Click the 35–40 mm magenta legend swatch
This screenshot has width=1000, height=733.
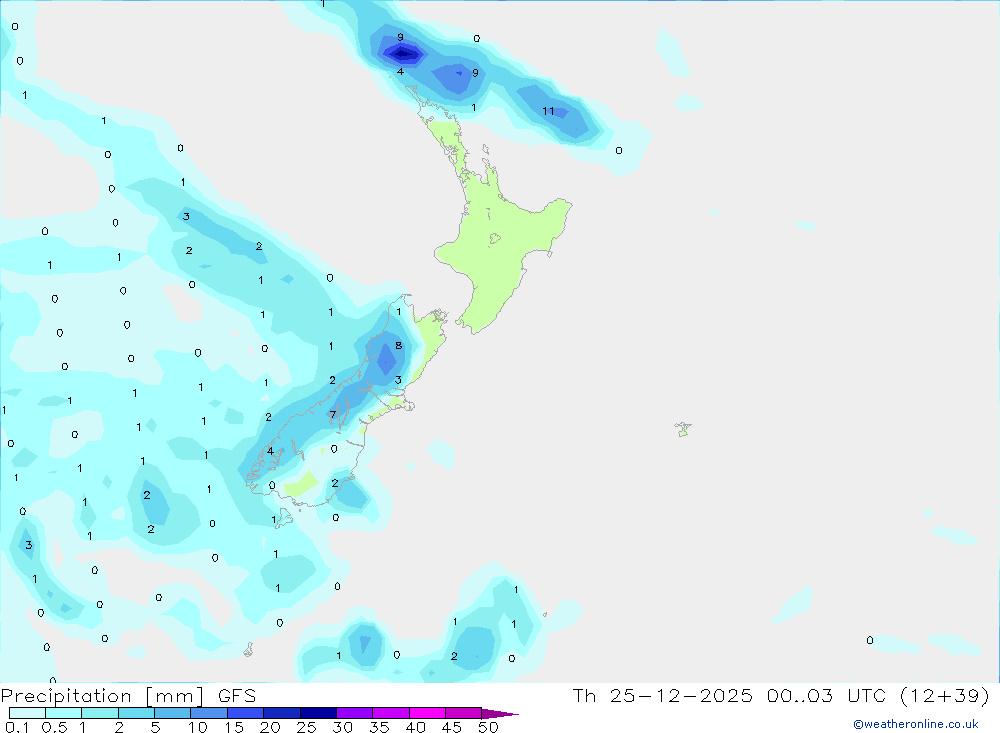point(391,713)
